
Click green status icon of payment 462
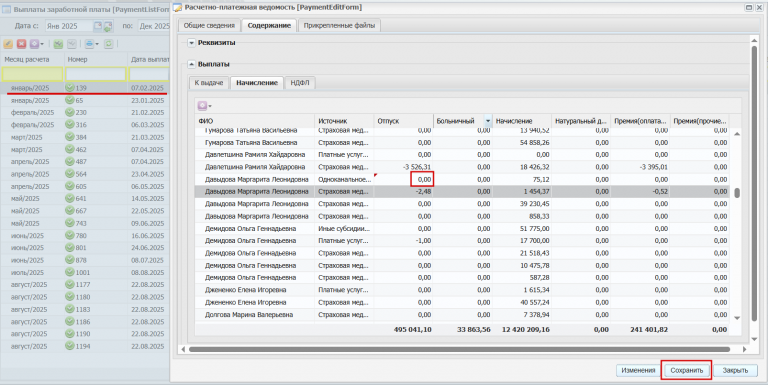click(x=70, y=149)
